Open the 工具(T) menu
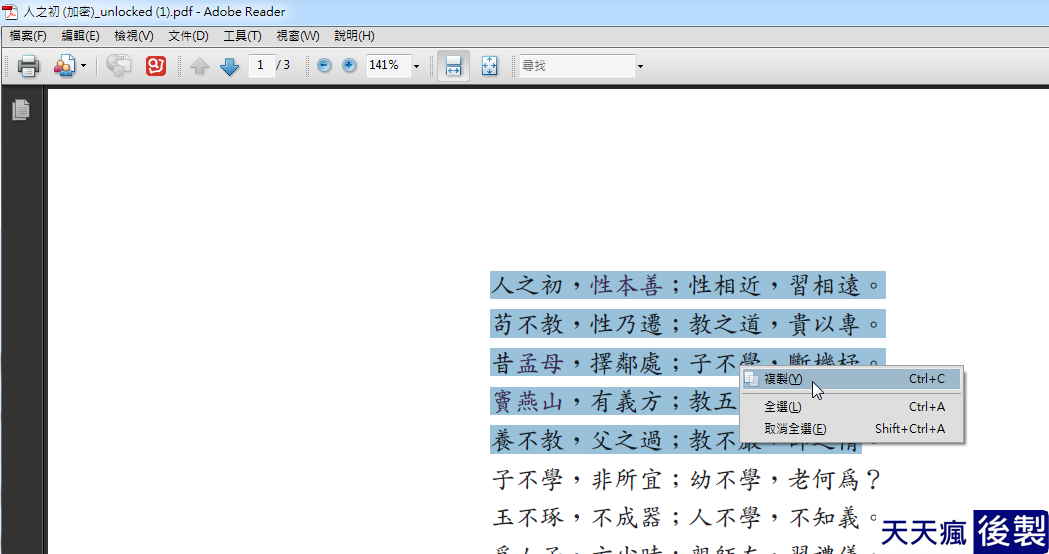1049x554 pixels. click(242, 35)
